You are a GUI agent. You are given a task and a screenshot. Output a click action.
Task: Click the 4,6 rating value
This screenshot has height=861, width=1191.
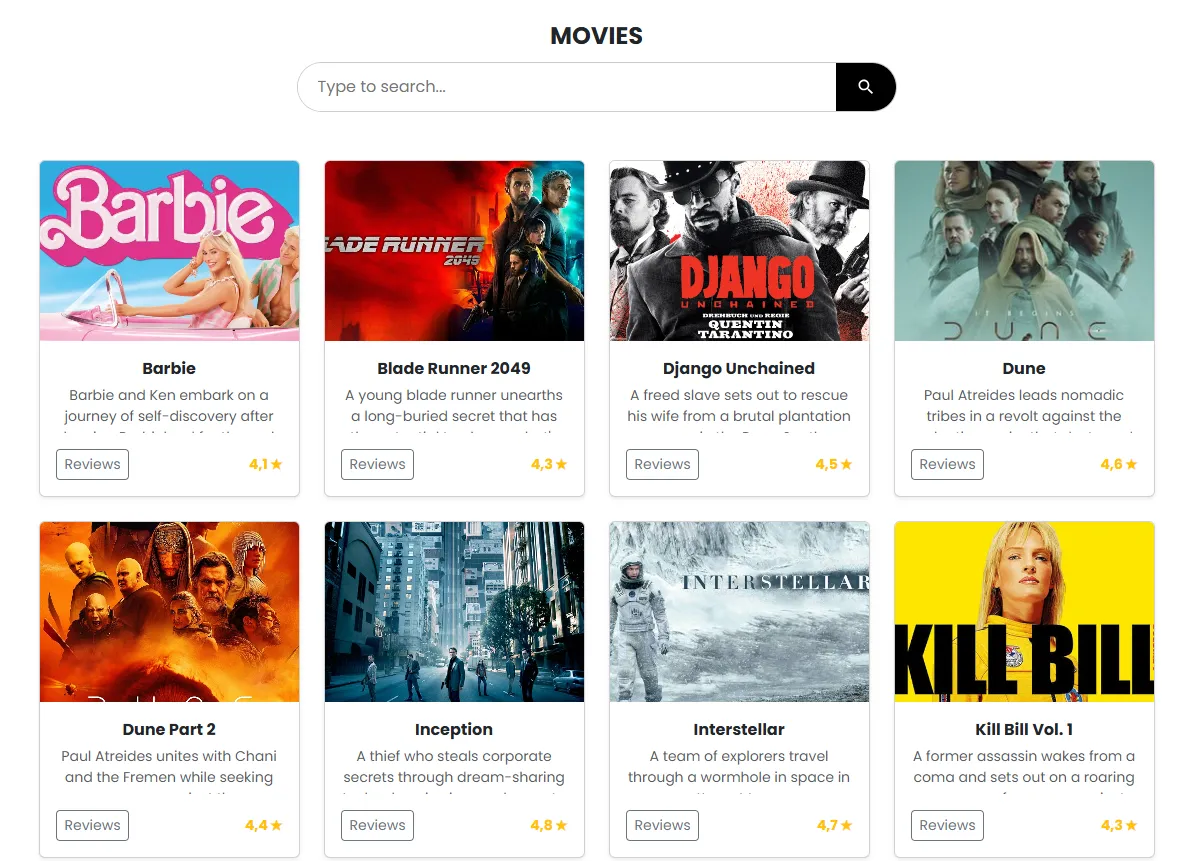(1111, 464)
